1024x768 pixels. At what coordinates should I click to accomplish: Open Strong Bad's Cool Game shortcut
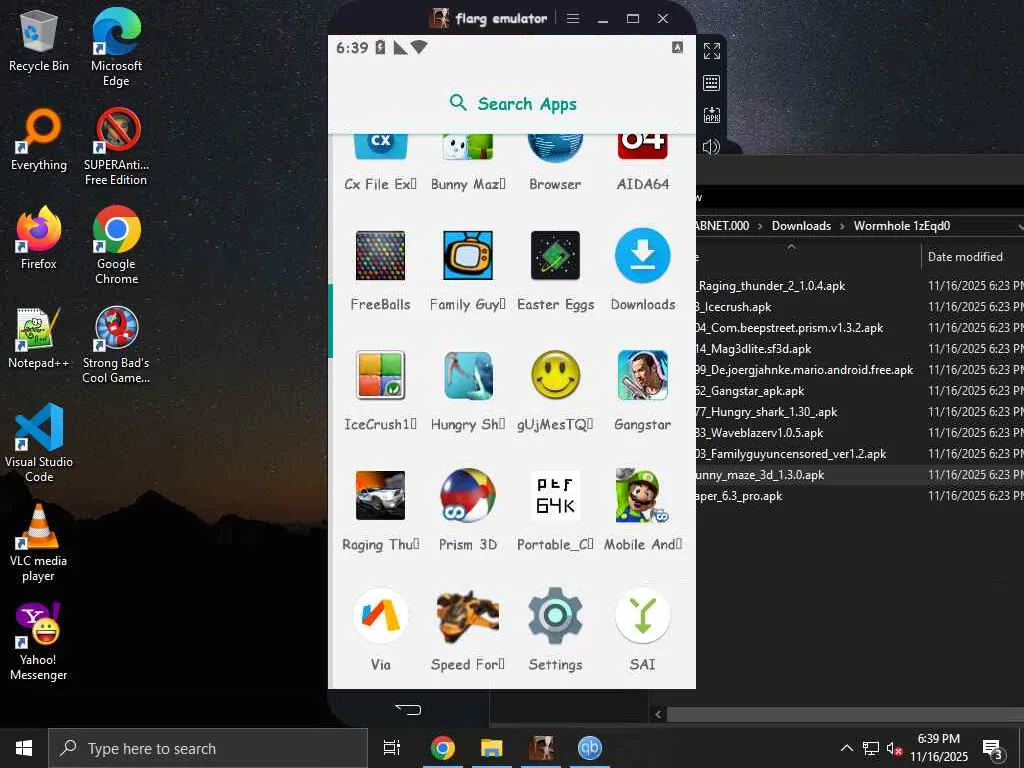coord(116,345)
